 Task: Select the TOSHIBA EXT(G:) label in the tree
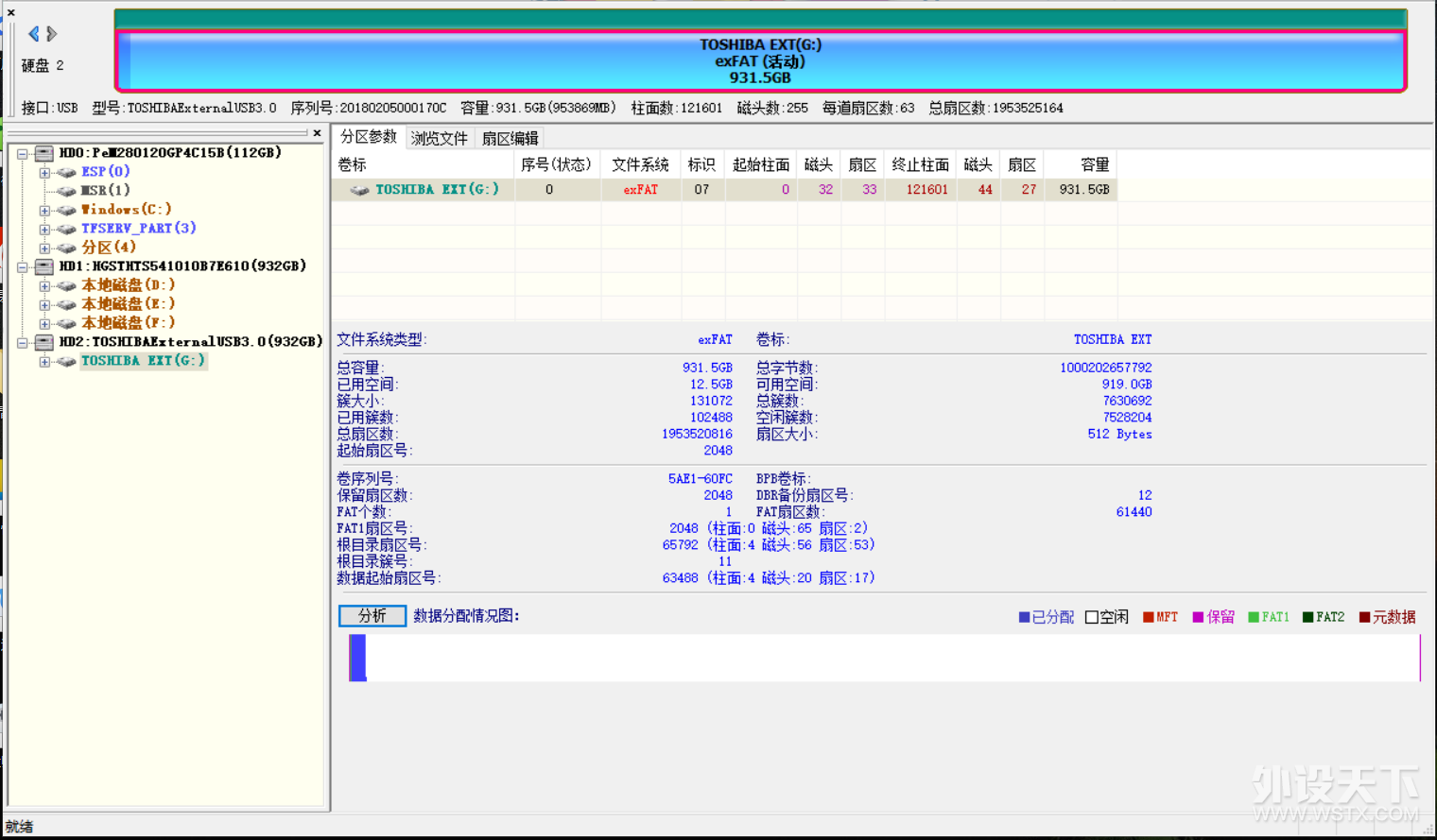tap(143, 361)
